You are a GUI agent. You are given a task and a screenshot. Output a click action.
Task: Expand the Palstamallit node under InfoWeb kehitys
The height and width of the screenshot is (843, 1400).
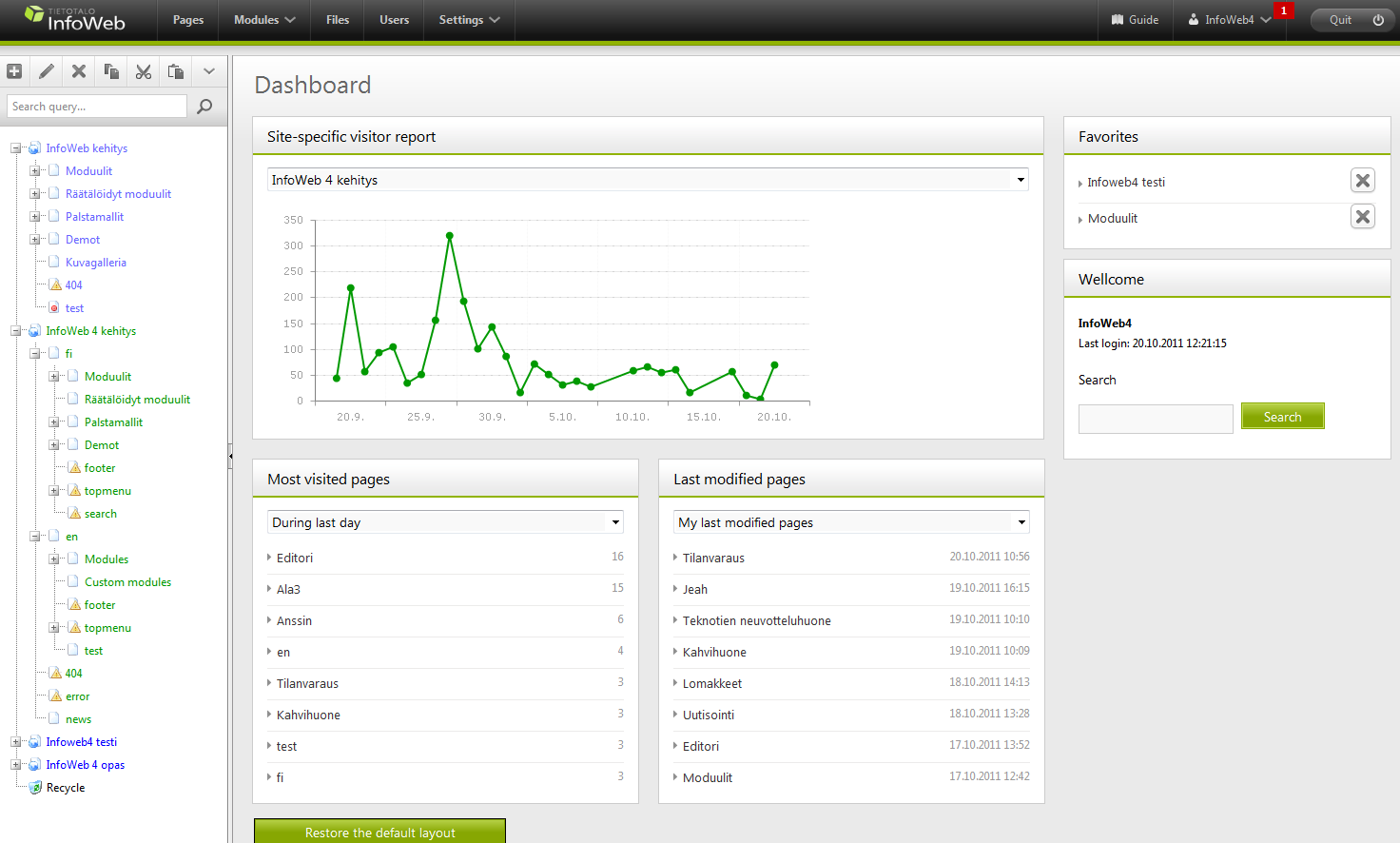coord(35,217)
